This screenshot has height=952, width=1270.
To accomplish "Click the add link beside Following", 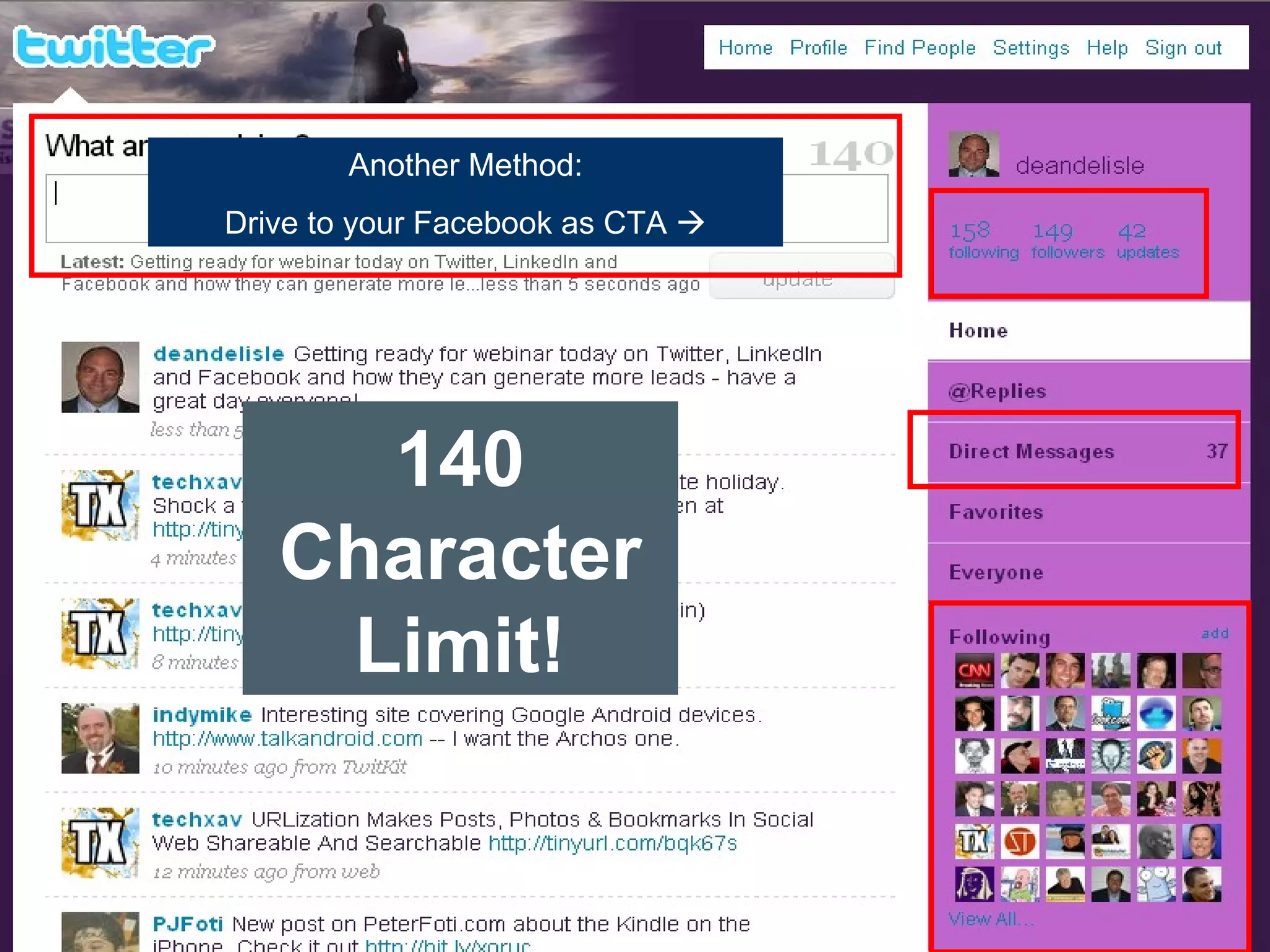I will (1215, 633).
